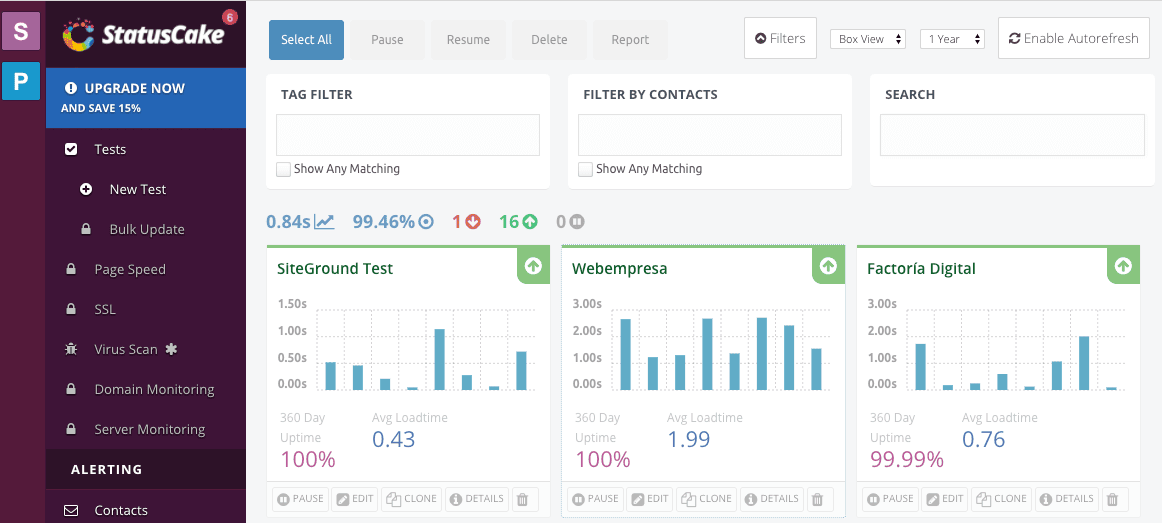1162x523 pixels.
Task: Click the lock icon beside Bulk Update
Action: pos(86,230)
